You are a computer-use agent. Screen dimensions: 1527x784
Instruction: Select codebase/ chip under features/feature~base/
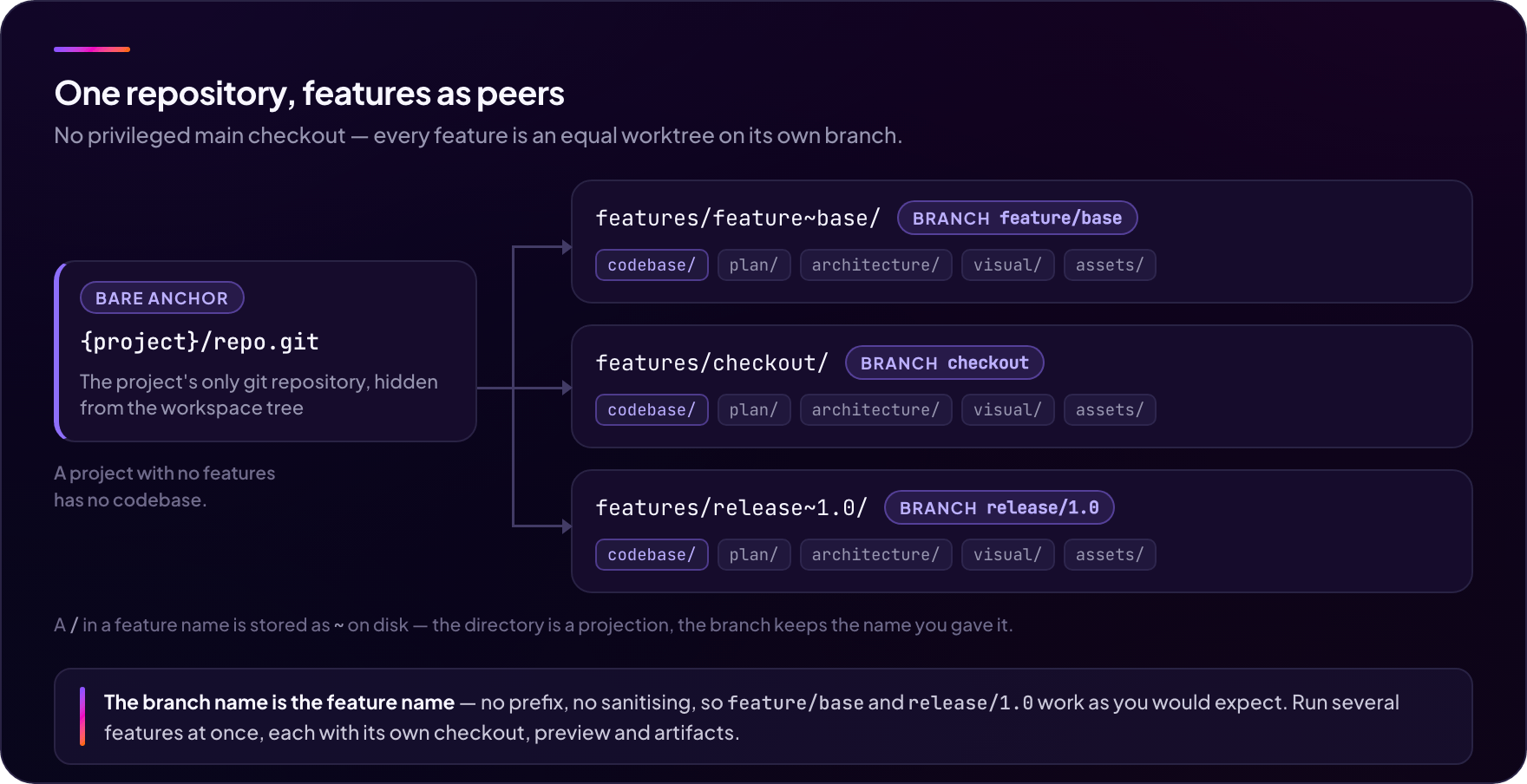(x=652, y=265)
